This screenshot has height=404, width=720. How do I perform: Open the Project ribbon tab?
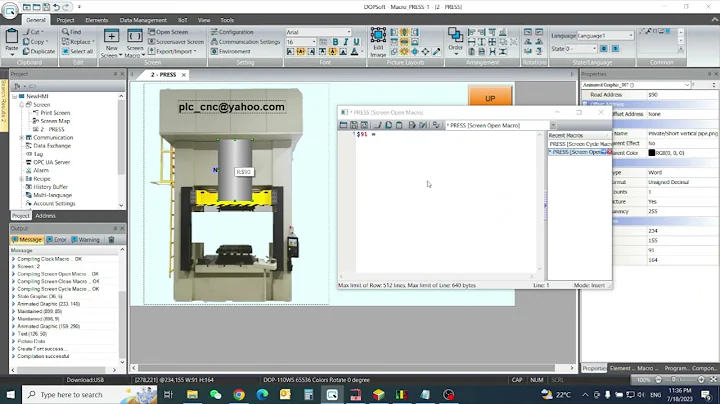pyautogui.click(x=65, y=20)
